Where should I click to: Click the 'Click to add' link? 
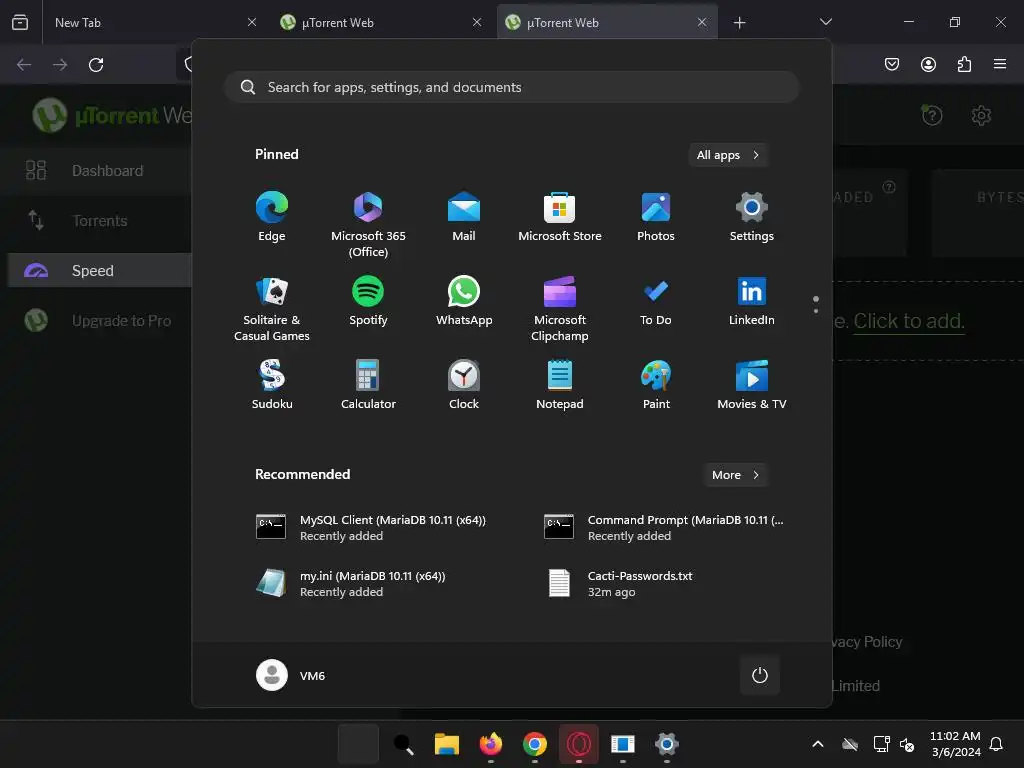coord(908,321)
